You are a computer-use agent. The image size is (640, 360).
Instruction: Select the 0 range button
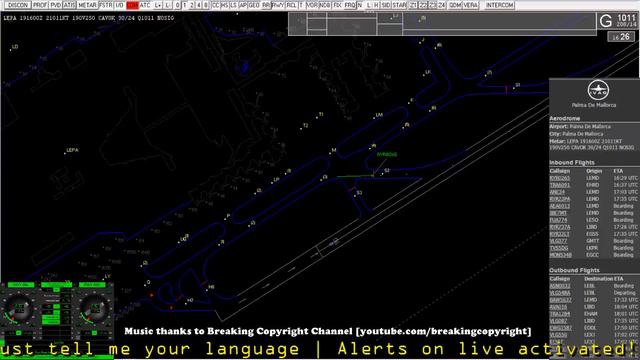(178, 5)
